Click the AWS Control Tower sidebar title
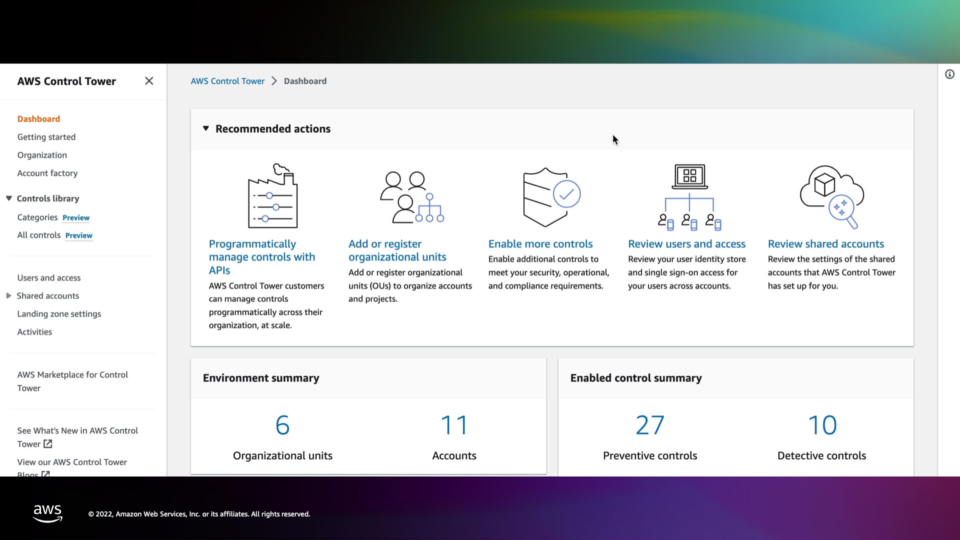 click(66, 81)
